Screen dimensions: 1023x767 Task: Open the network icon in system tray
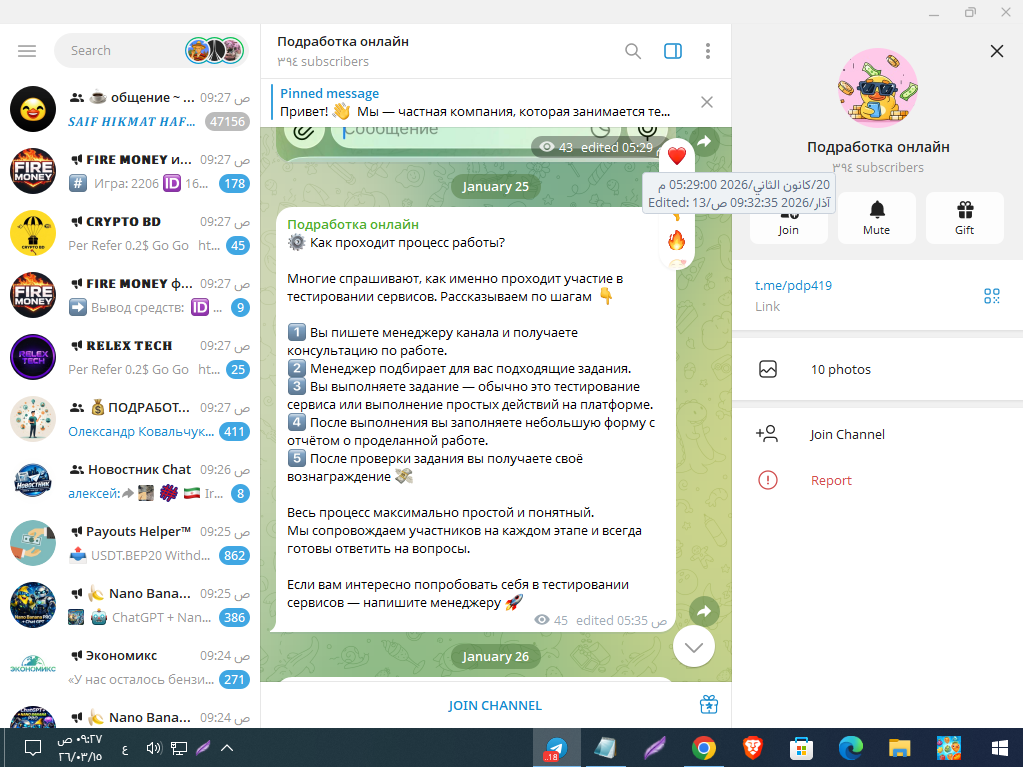click(x=179, y=748)
